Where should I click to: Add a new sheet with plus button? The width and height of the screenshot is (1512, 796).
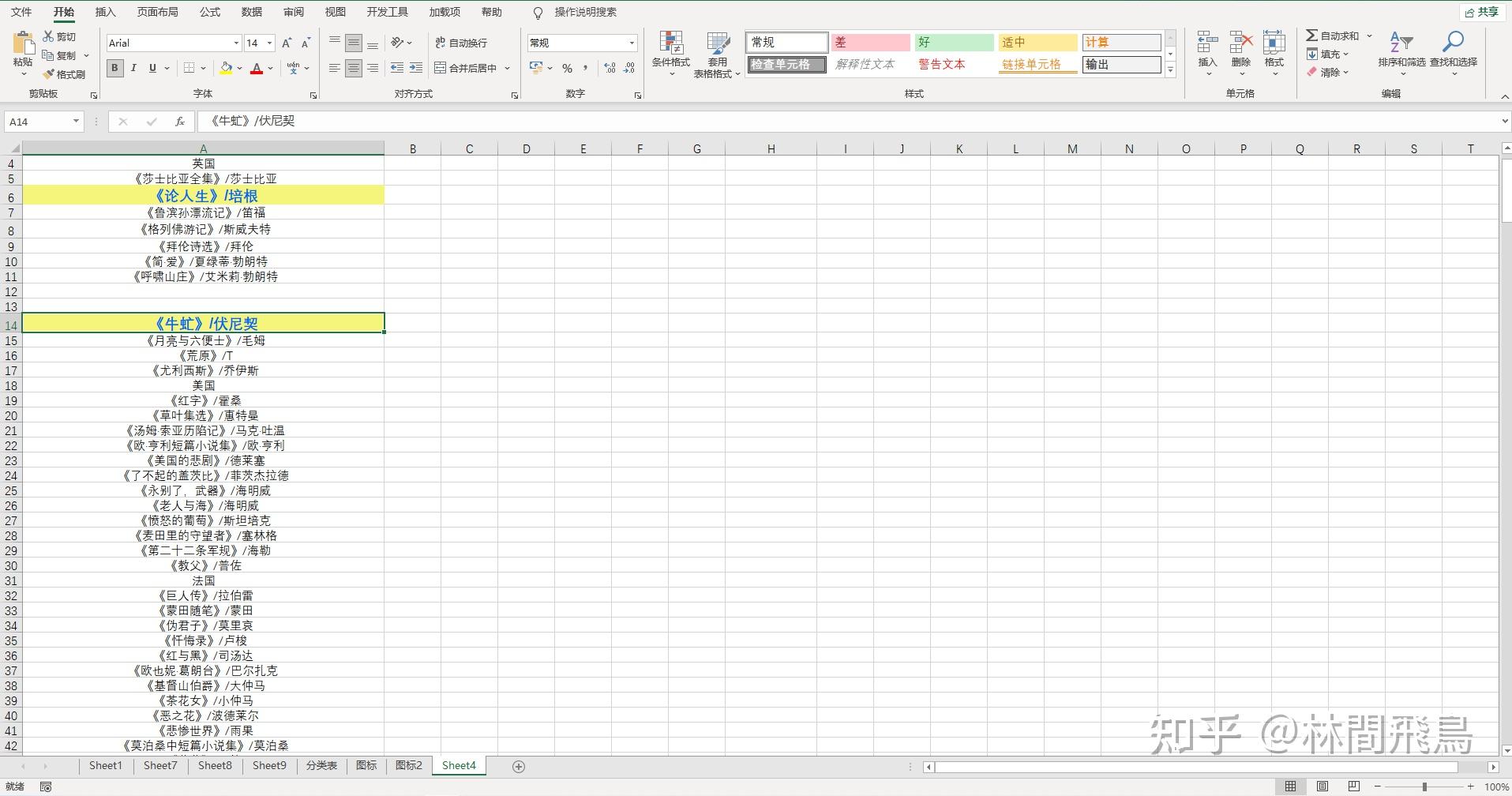click(519, 766)
